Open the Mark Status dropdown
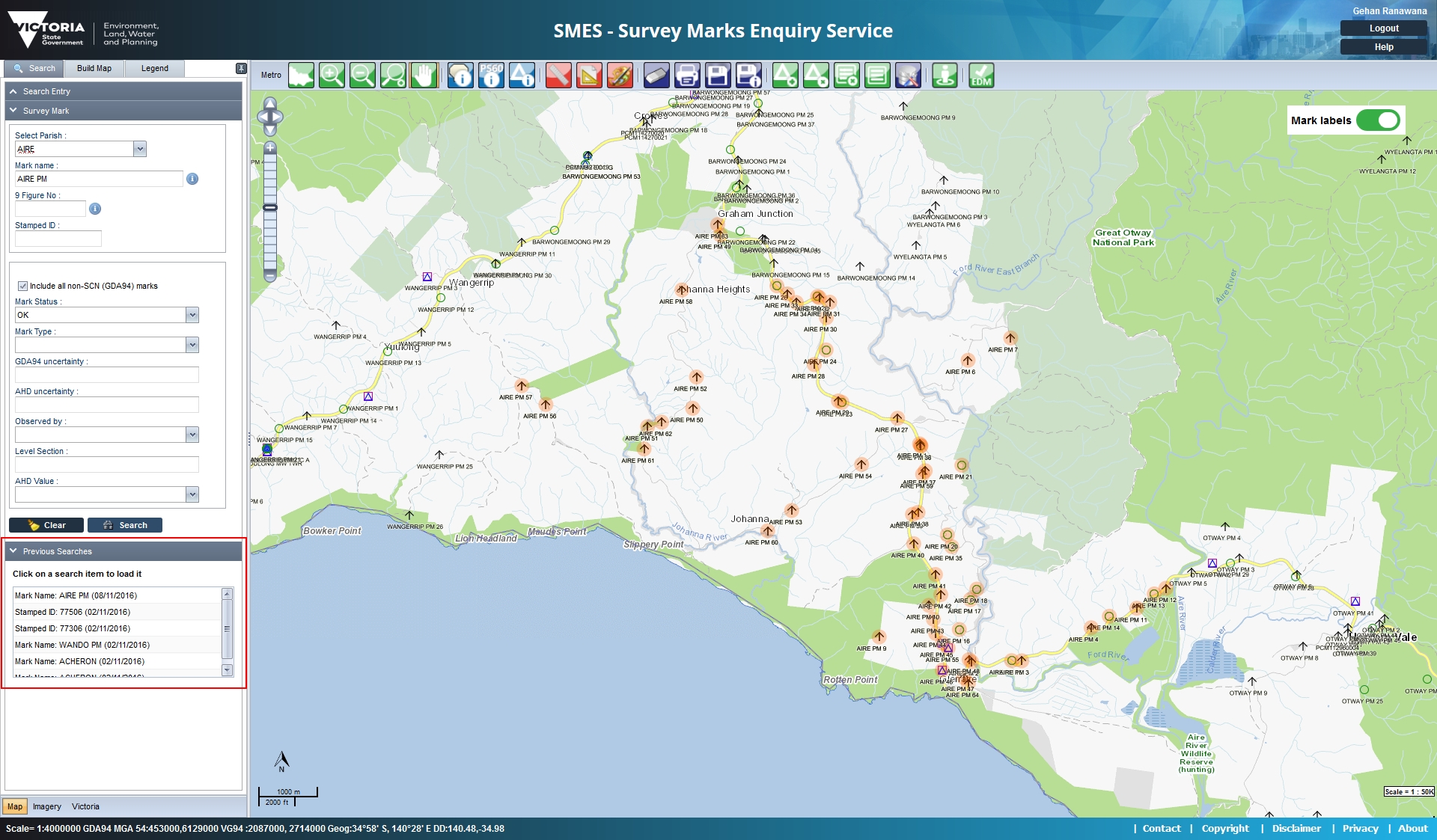 192,315
